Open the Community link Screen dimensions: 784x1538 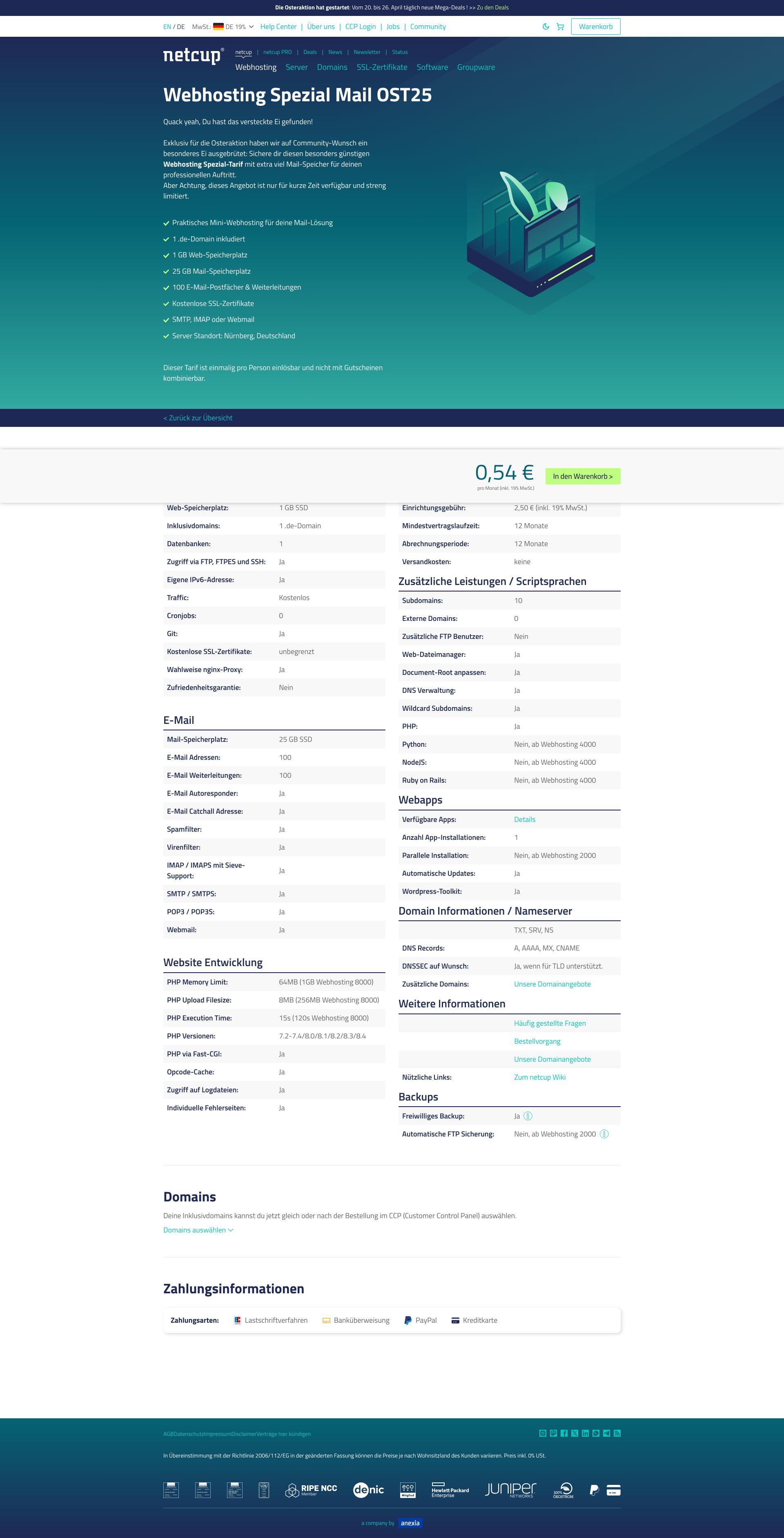click(x=428, y=27)
